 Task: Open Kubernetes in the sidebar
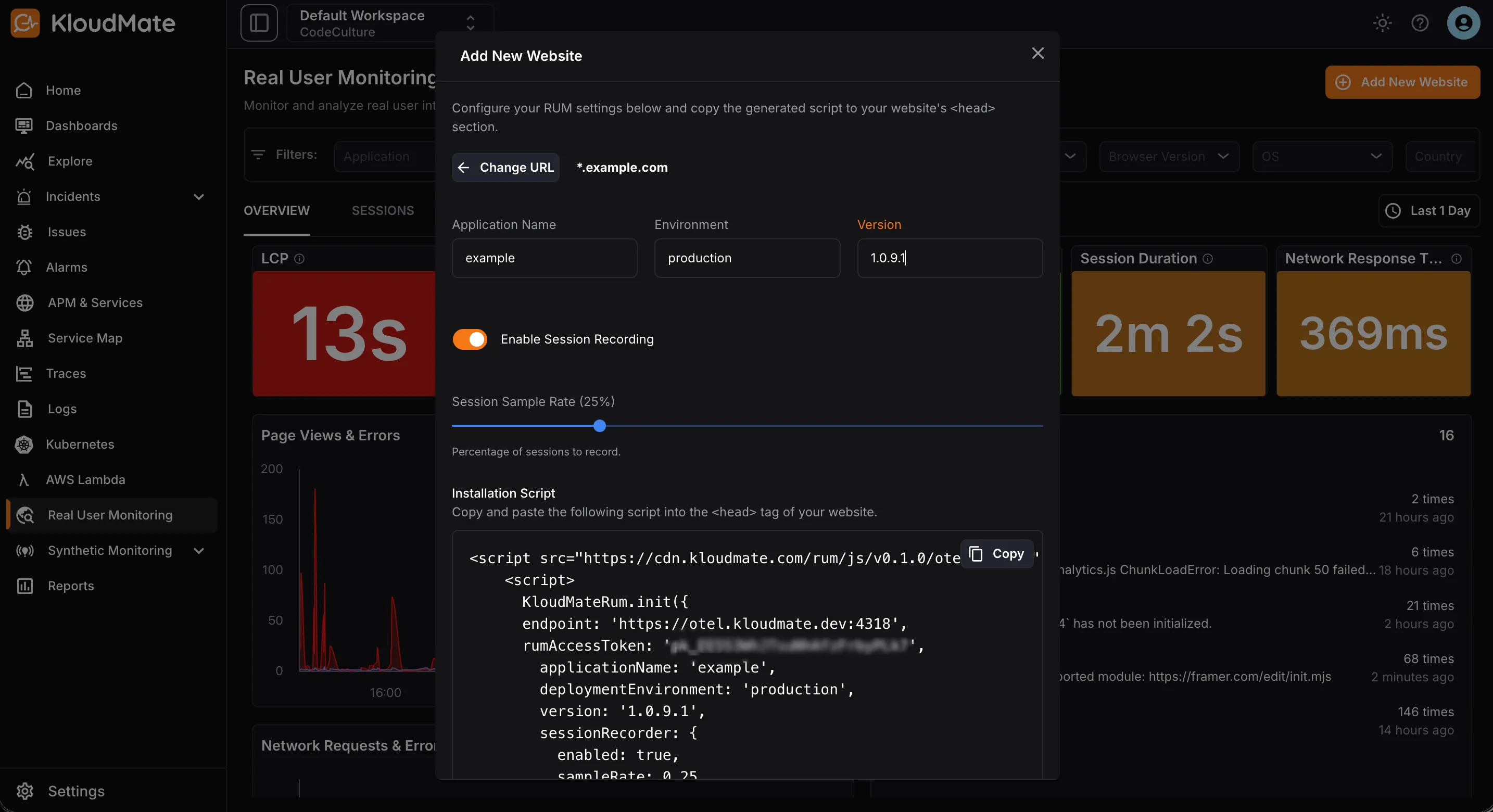point(111,444)
